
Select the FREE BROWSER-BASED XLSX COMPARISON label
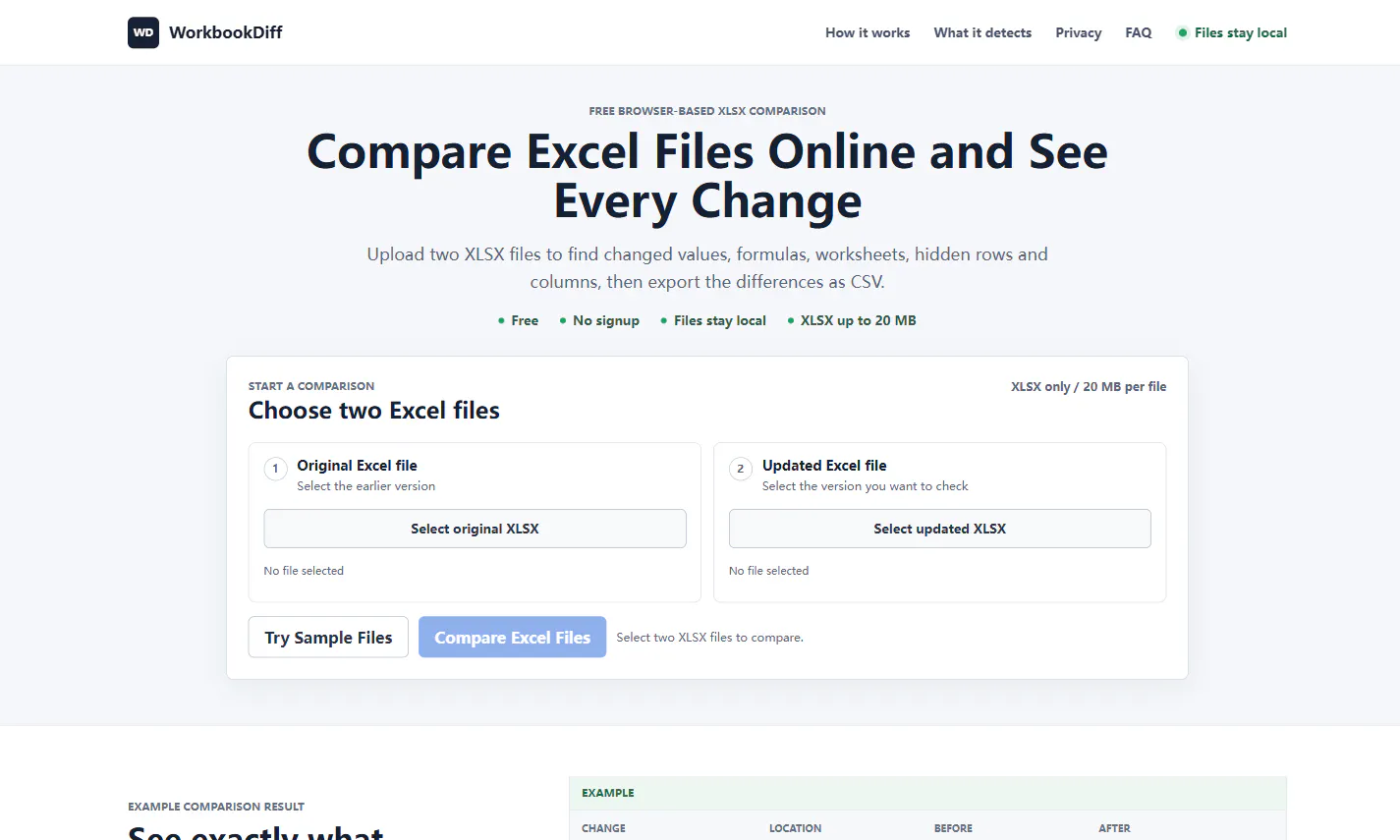click(x=707, y=111)
